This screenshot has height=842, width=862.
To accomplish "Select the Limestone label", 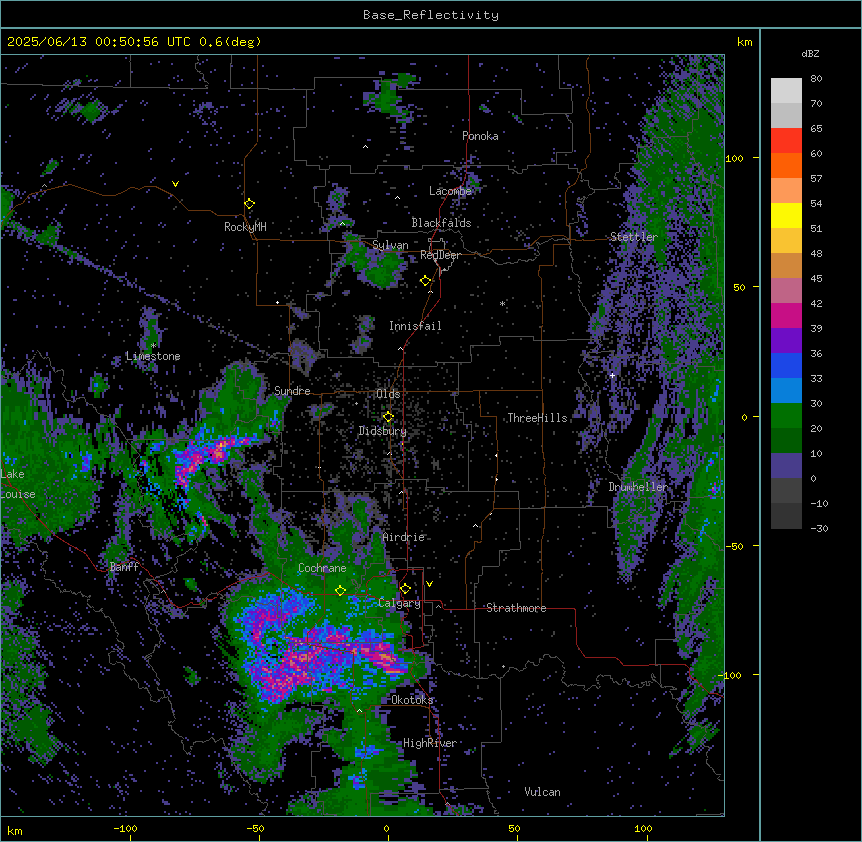I will [153, 356].
